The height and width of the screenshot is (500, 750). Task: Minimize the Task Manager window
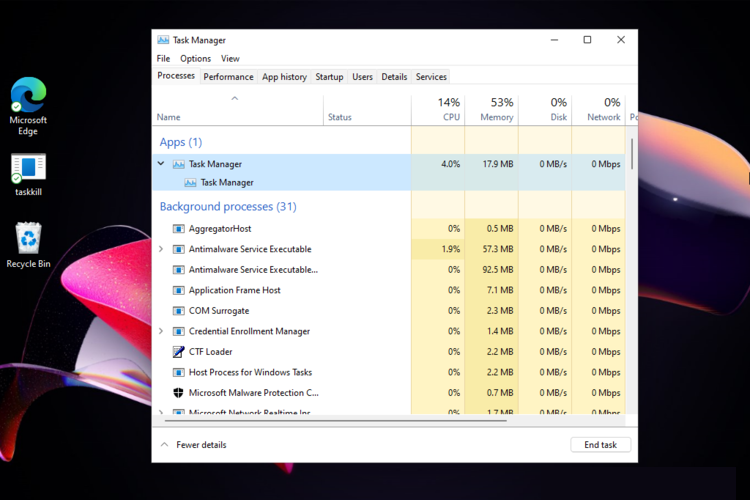click(554, 40)
